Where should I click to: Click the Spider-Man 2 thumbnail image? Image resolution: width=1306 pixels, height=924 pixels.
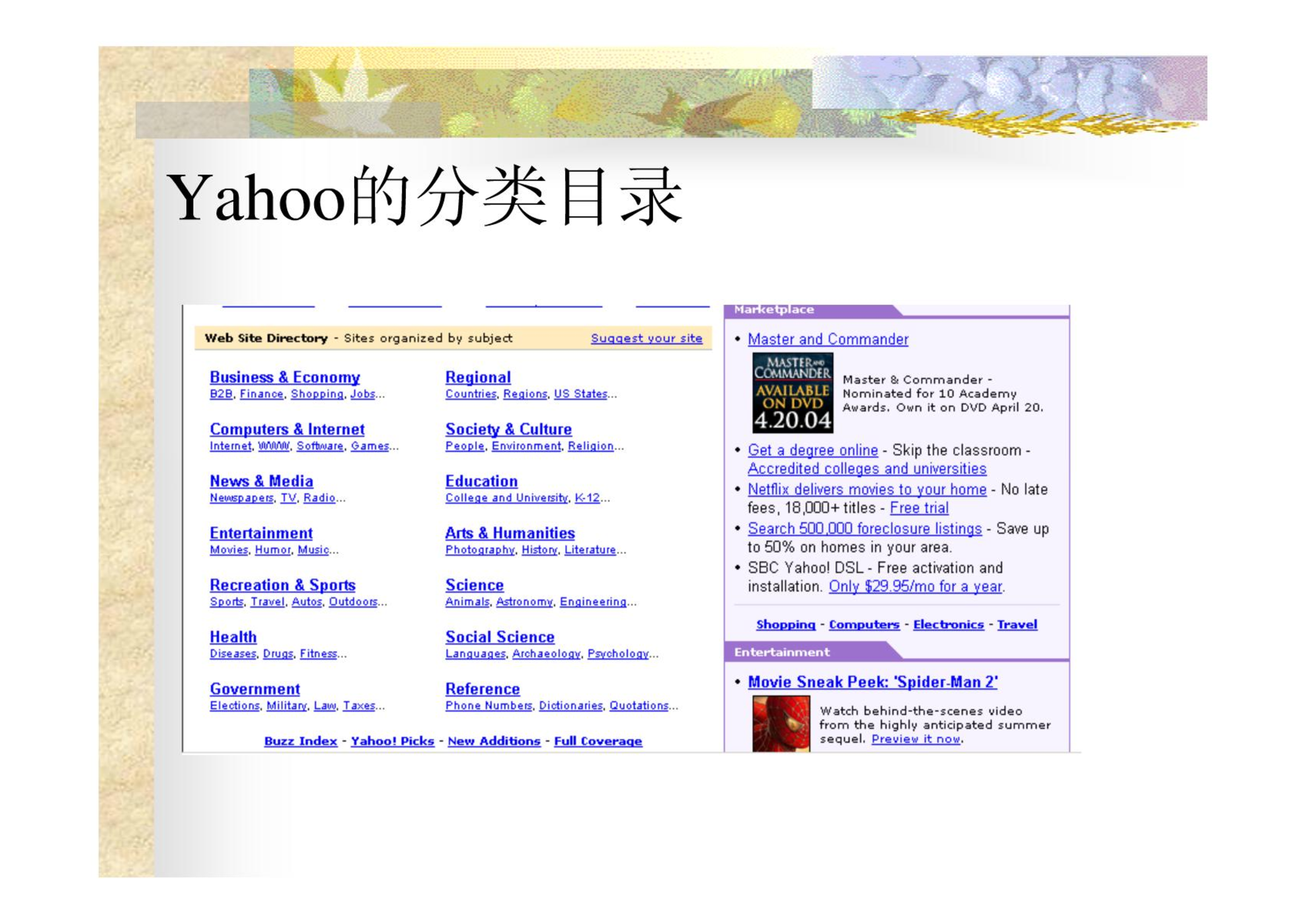point(781,724)
